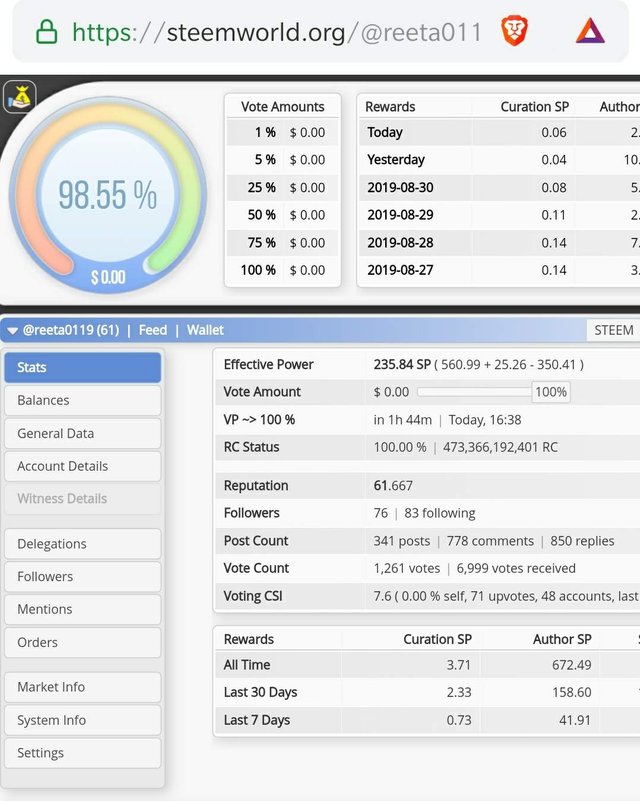This screenshot has width=640, height=801.
Task: Click the 75 % vote amount row
Action: coord(282,243)
